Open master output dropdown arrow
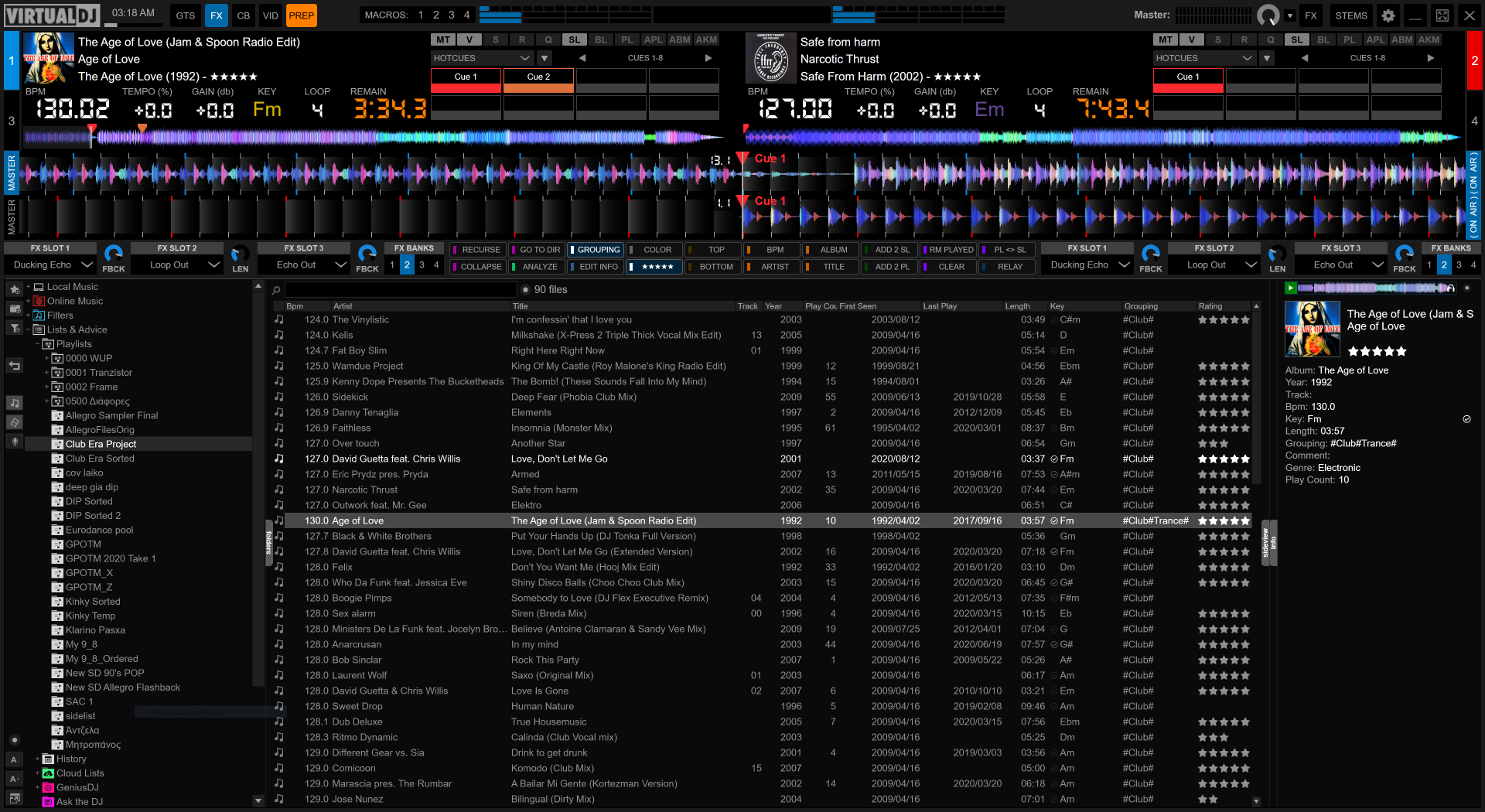This screenshot has width=1485, height=812. tap(1290, 15)
